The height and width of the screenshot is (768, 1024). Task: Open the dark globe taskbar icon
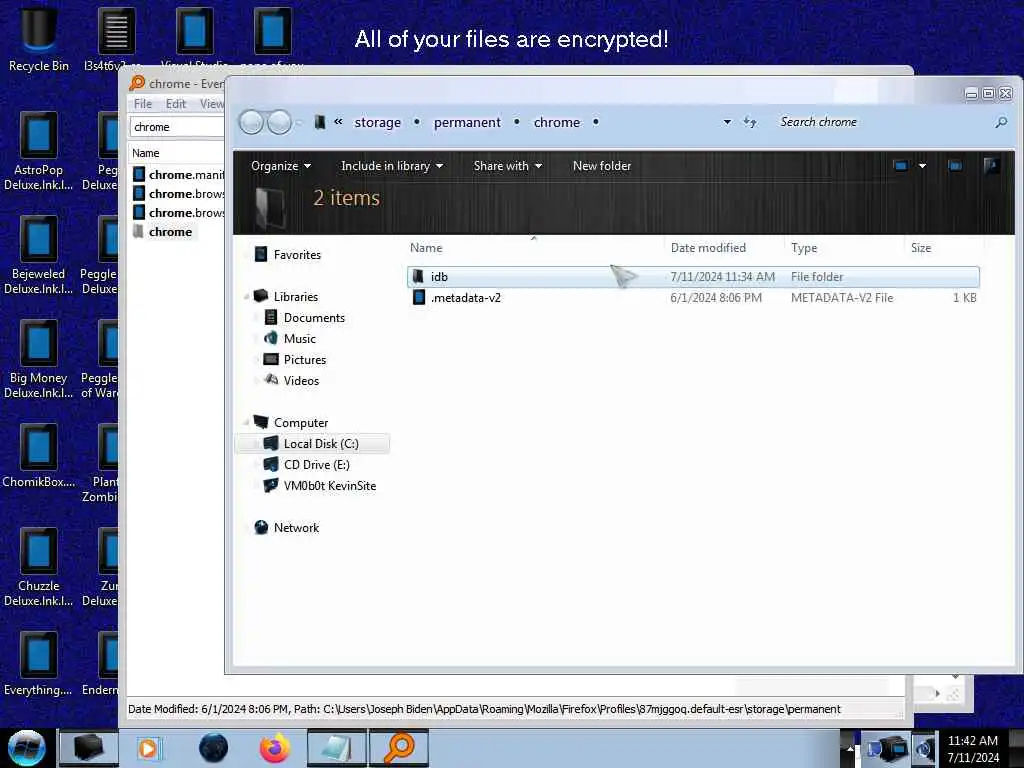pyautogui.click(x=213, y=748)
